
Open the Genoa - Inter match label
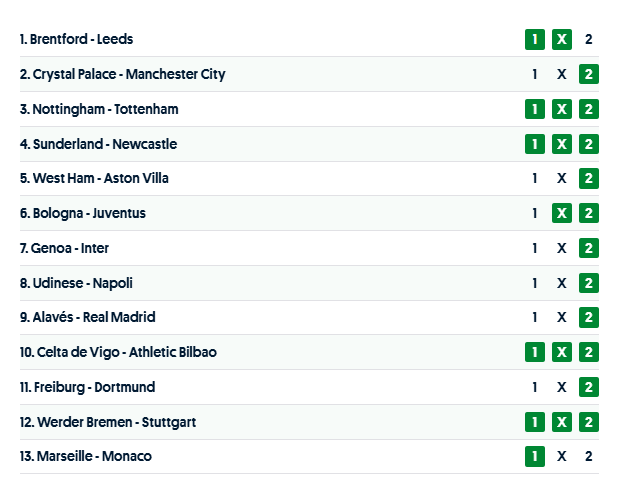pos(64,248)
